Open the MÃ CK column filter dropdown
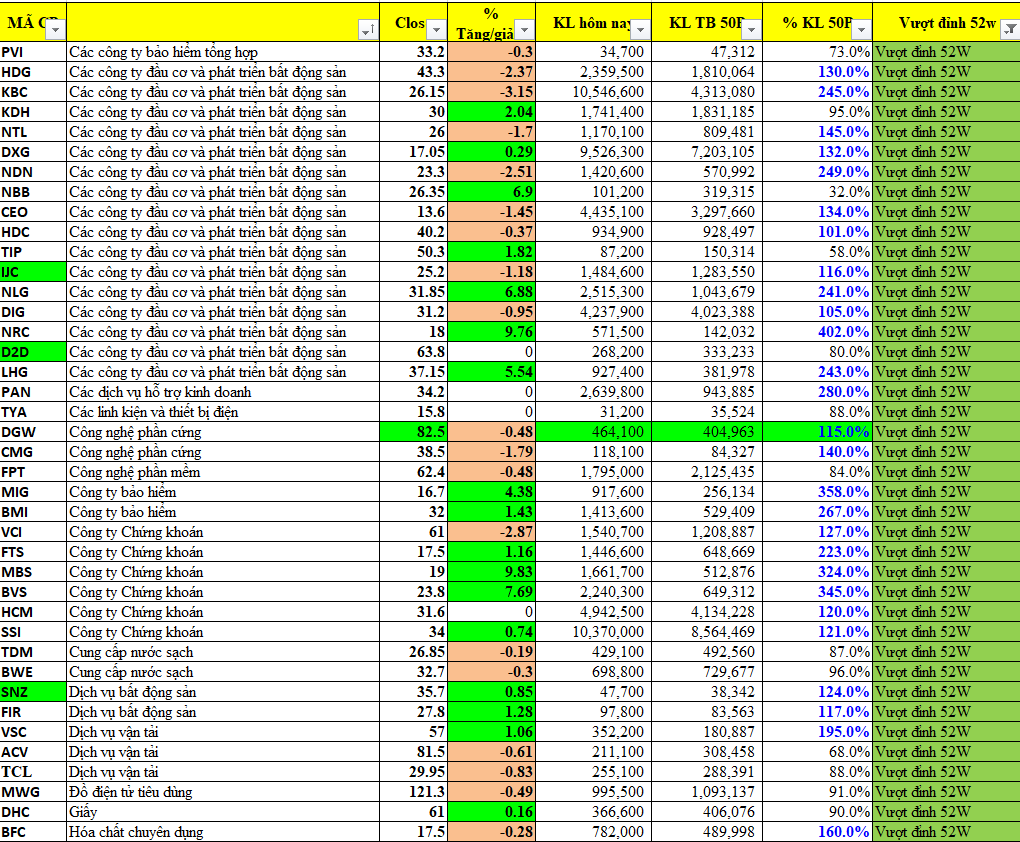 pyautogui.click(x=56, y=30)
